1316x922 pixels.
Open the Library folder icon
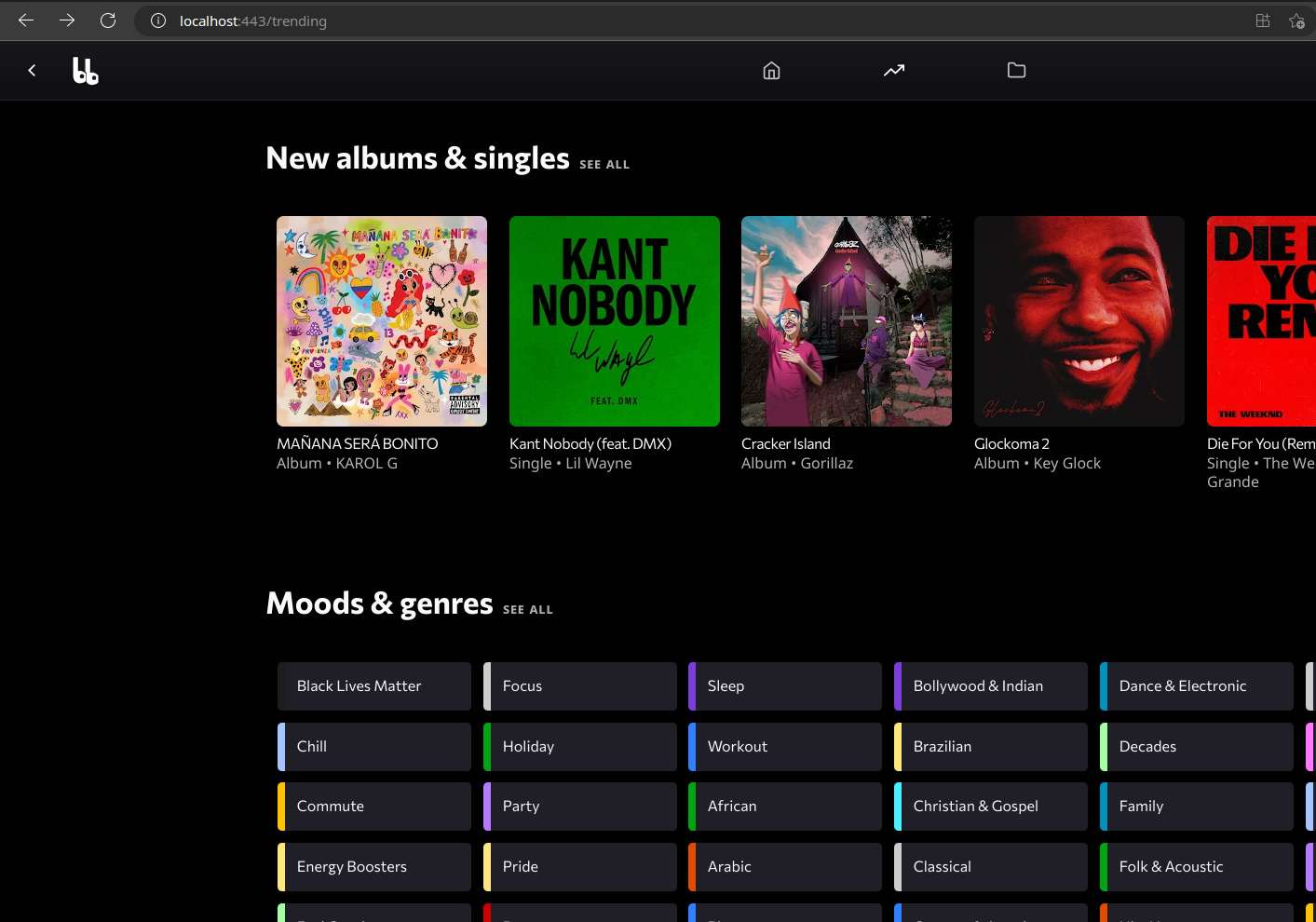tap(1016, 71)
